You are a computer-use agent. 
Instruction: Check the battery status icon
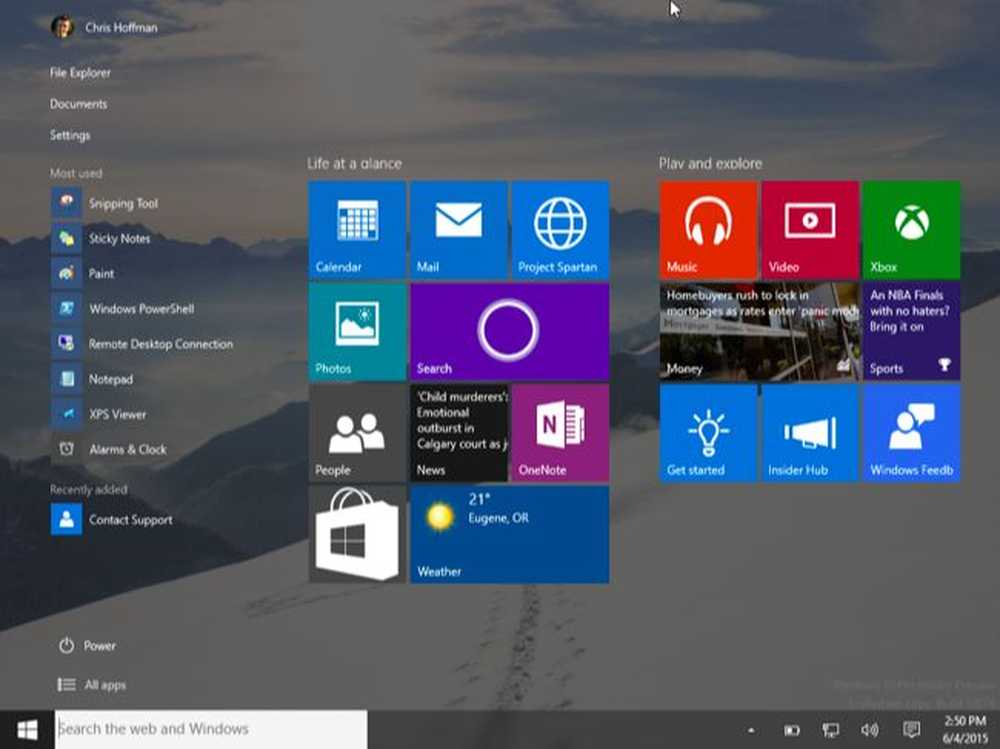(x=791, y=730)
